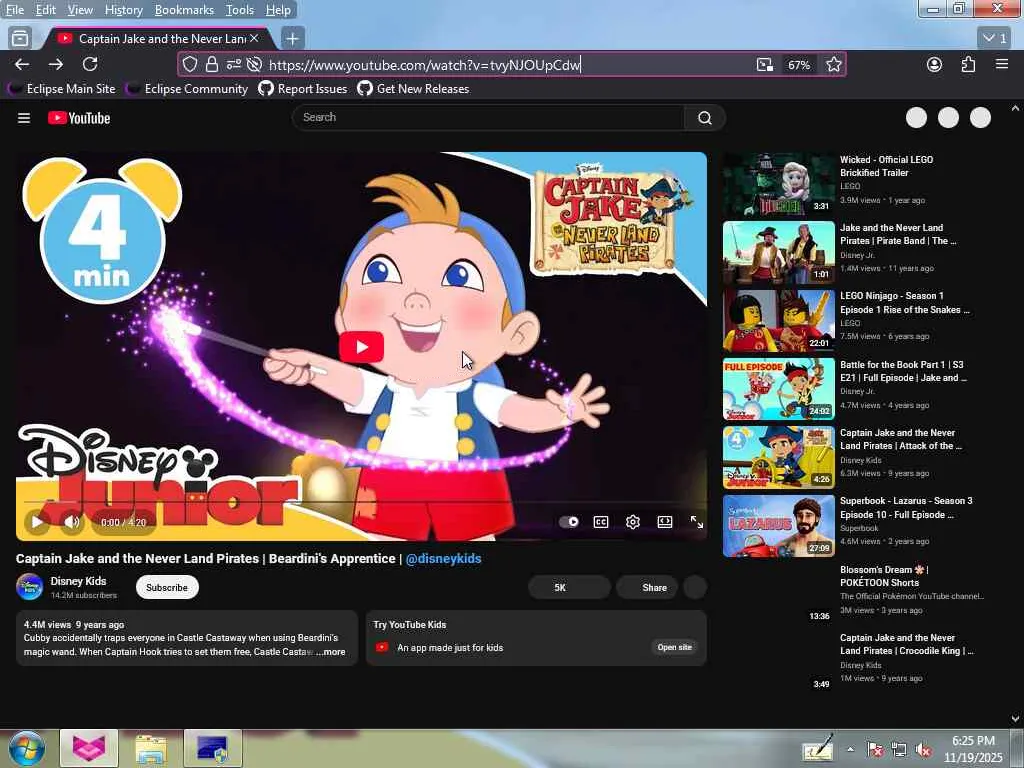Open the tab overview icon left of tabs

coord(20,39)
